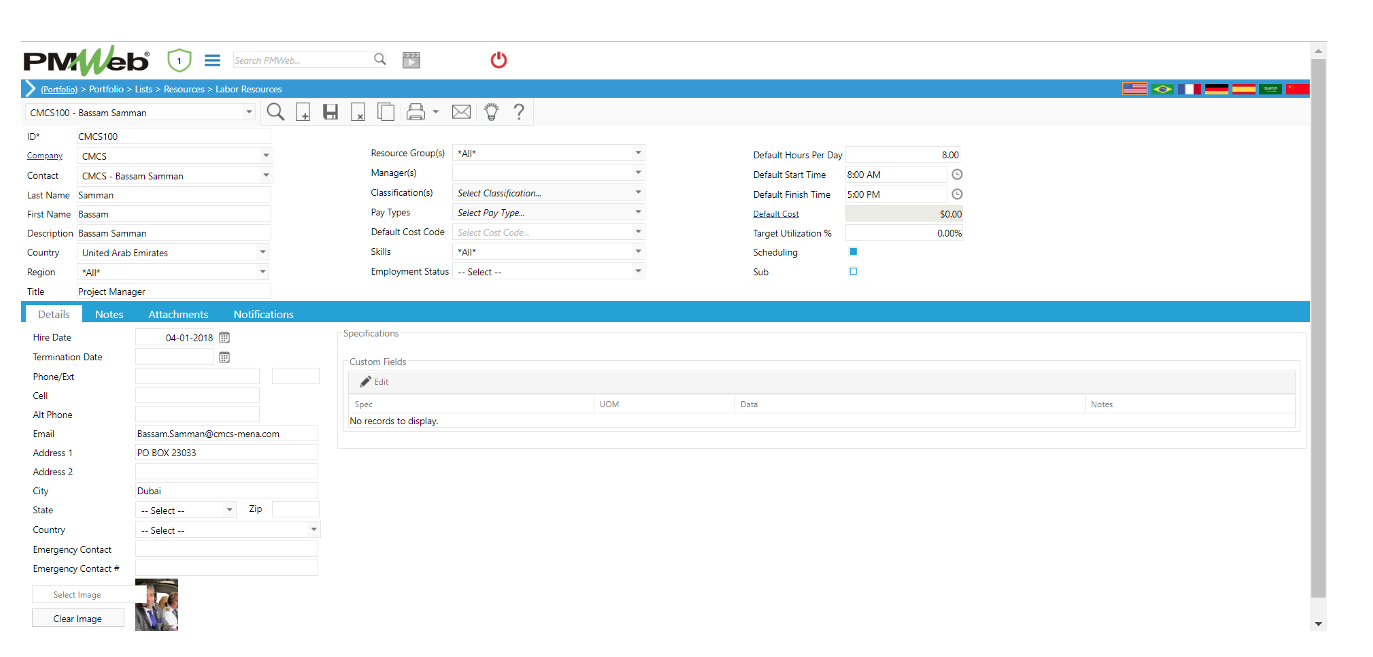Switch language using US flag
The width and height of the screenshot is (1373, 657).
pyautogui.click(x=1135, y=89)
